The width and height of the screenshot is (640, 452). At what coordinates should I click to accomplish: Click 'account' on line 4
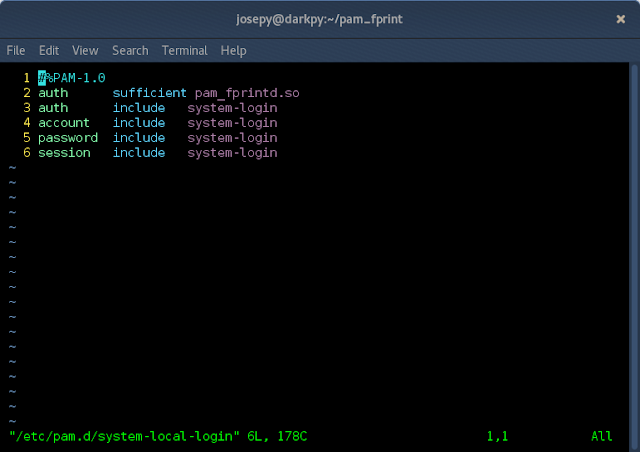[64, 122]
